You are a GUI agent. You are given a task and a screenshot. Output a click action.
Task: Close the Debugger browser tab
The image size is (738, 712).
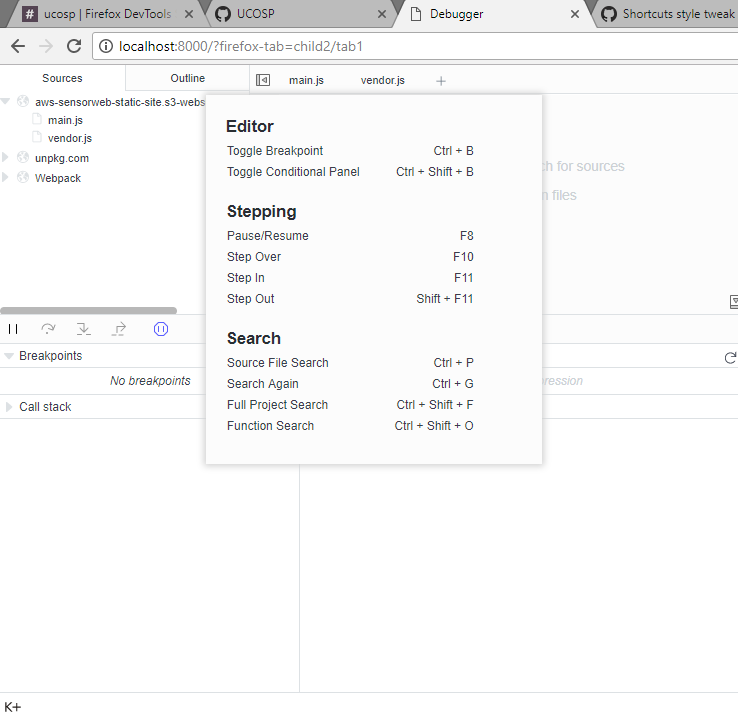pyautogui.click(x=575, y=14)
